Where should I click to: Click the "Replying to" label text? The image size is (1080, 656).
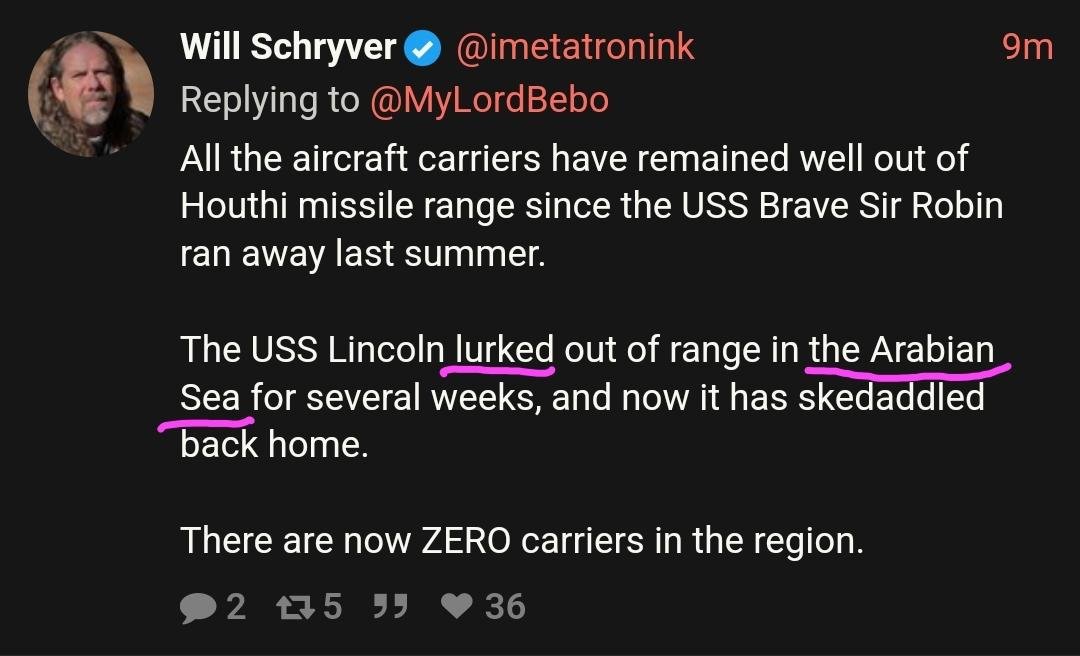(x=269, y=99)
